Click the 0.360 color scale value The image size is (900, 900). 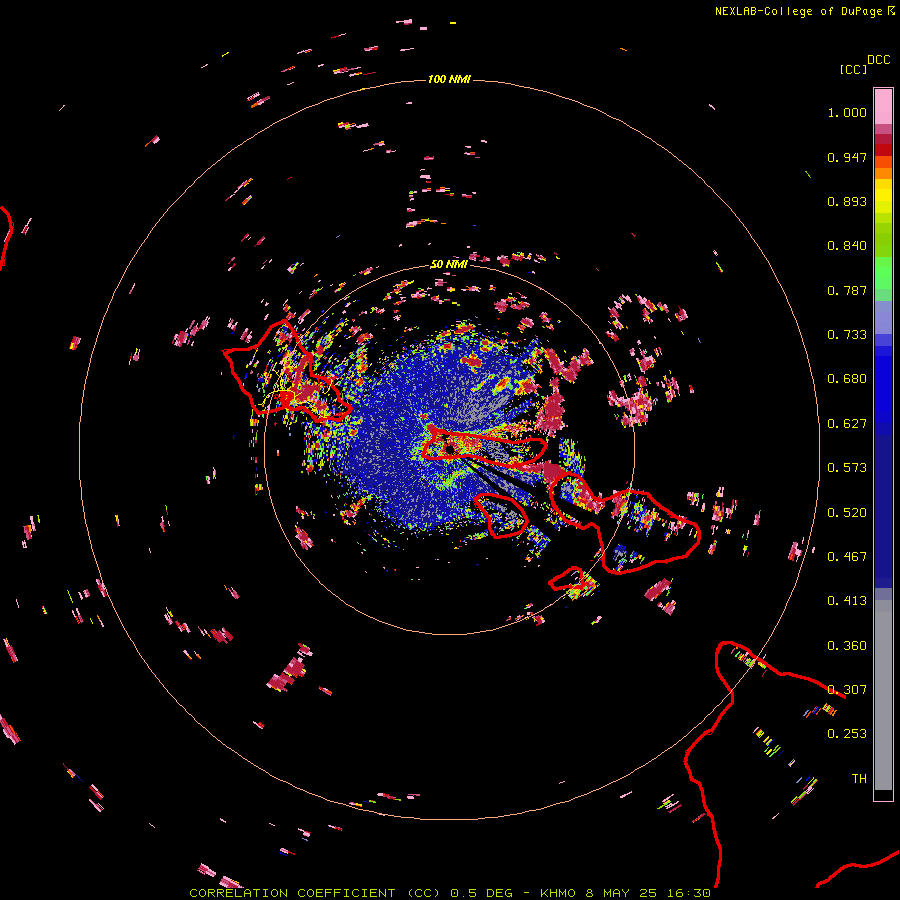[x=847, y=646]
